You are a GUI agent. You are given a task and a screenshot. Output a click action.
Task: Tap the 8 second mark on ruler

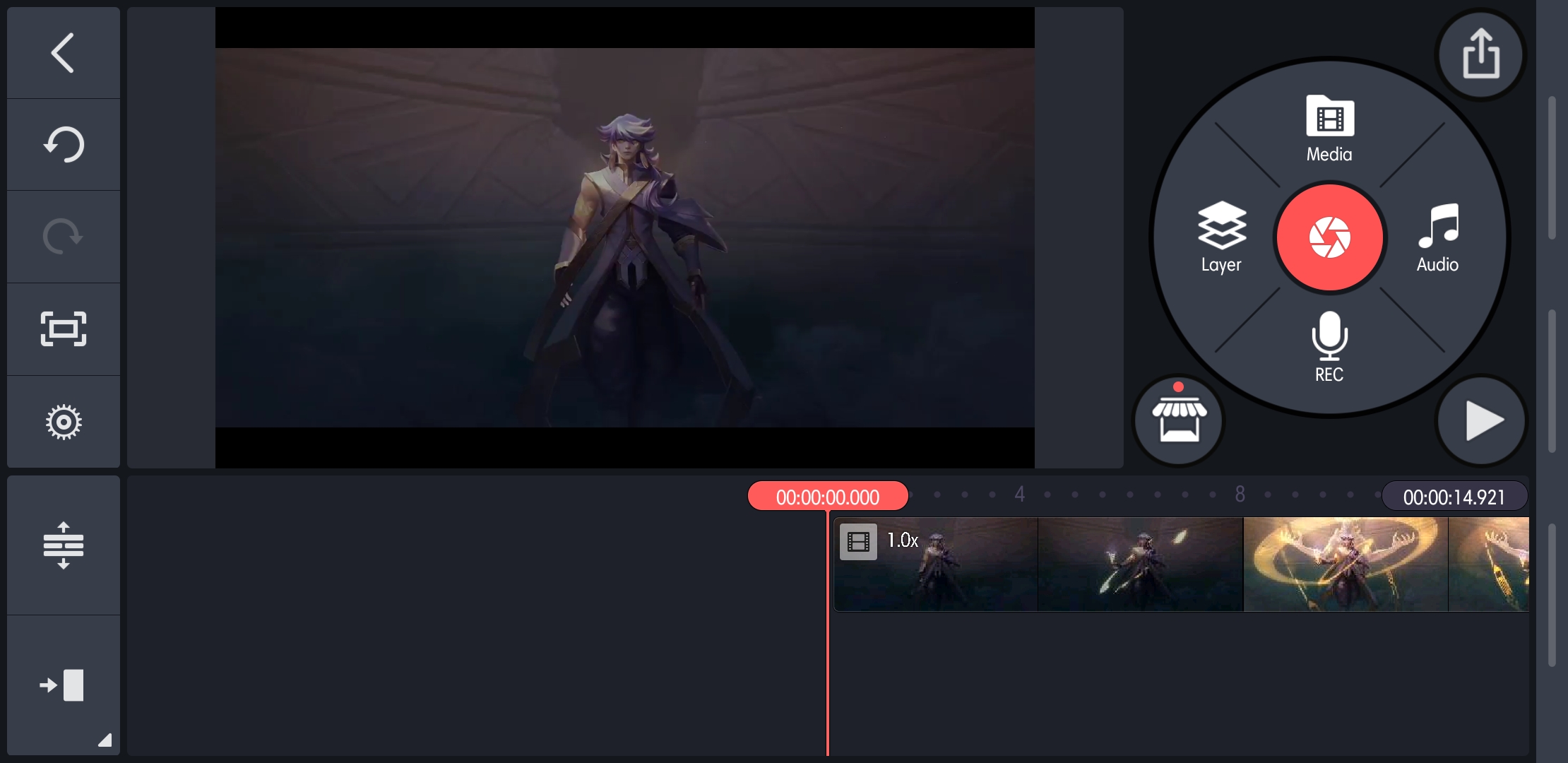tap(1240, 494)
